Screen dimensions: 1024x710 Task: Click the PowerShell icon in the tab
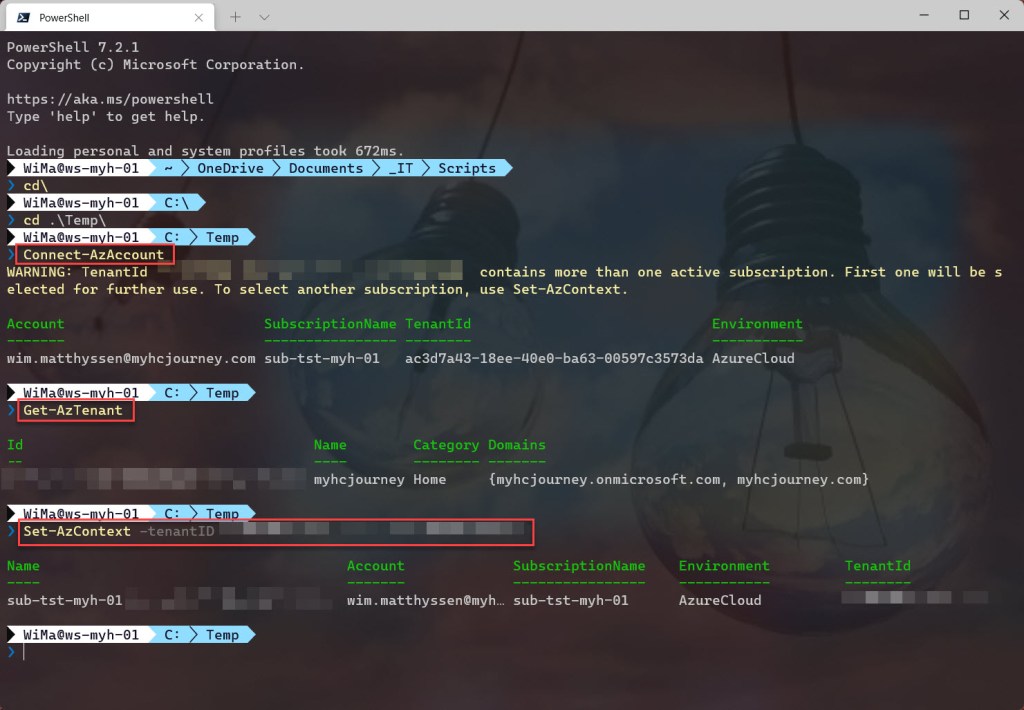[22, 17]
